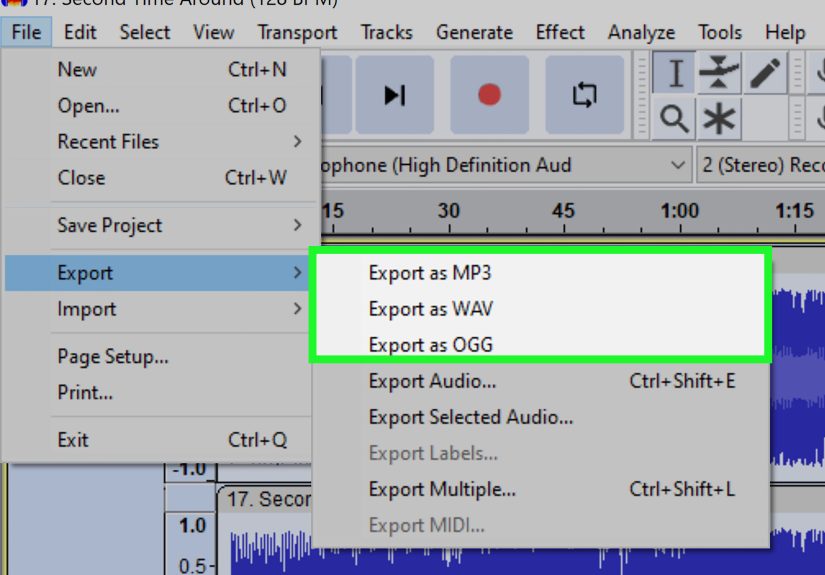This screenshot has width=825, height=575.
Task: Choose Close from the File menu
Action: [162, 178]
